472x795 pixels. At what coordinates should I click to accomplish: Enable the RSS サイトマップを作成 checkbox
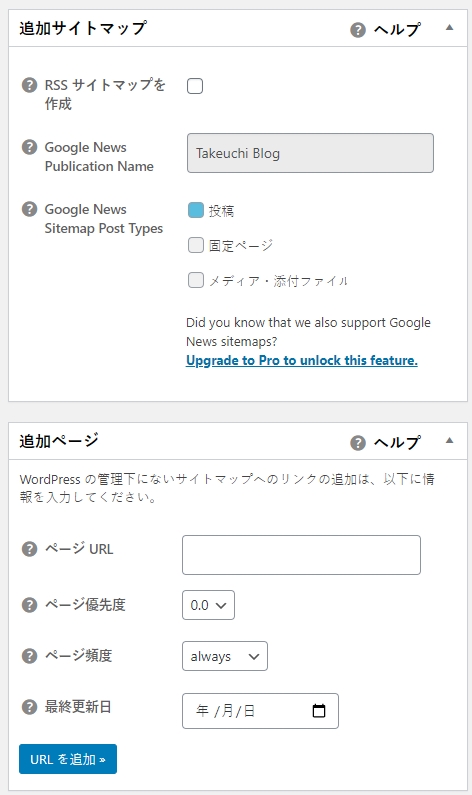195,86
